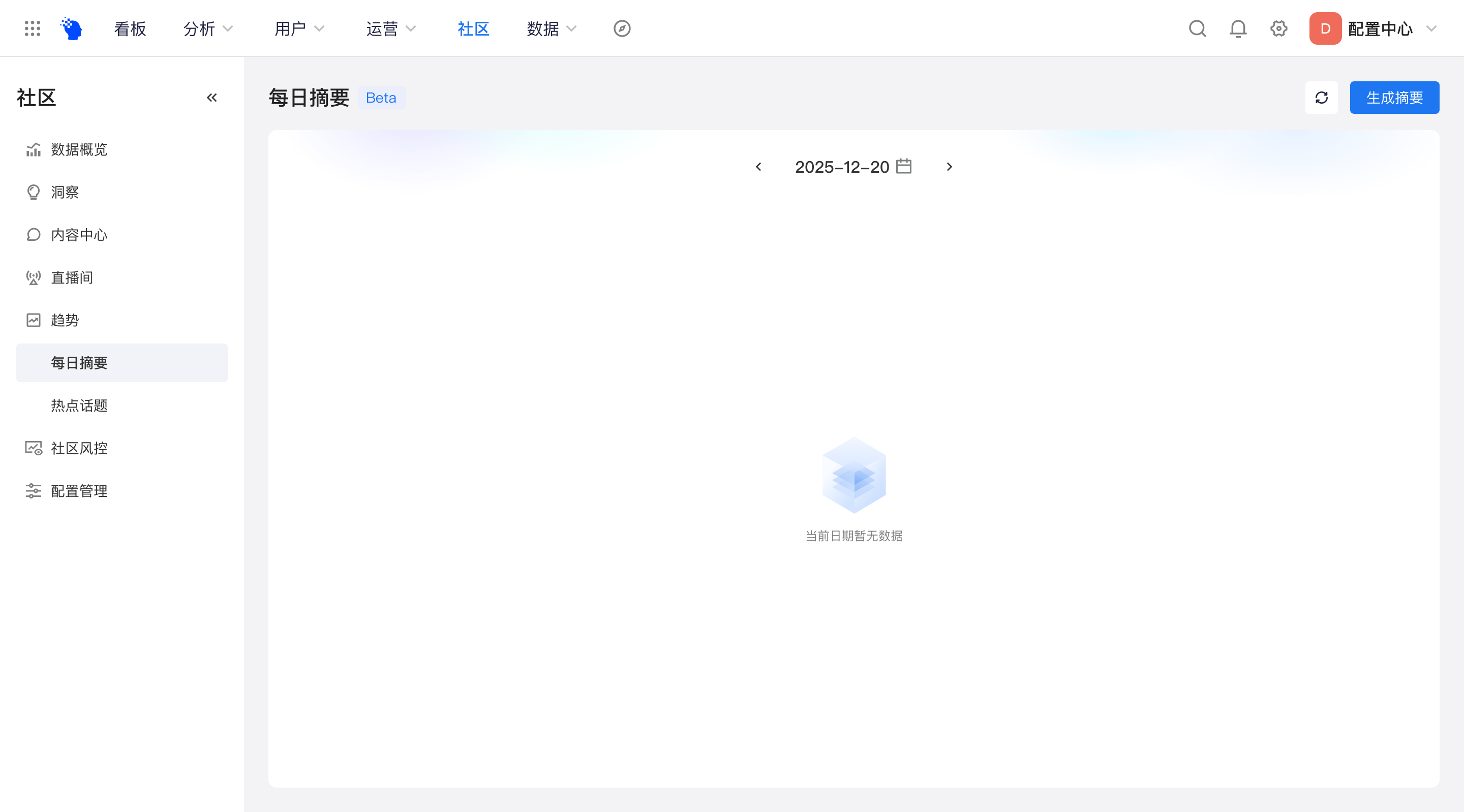Open 直播间 in the sidebar
Image resolution: width=1464 pixels, height=812 pixels.
121,277
